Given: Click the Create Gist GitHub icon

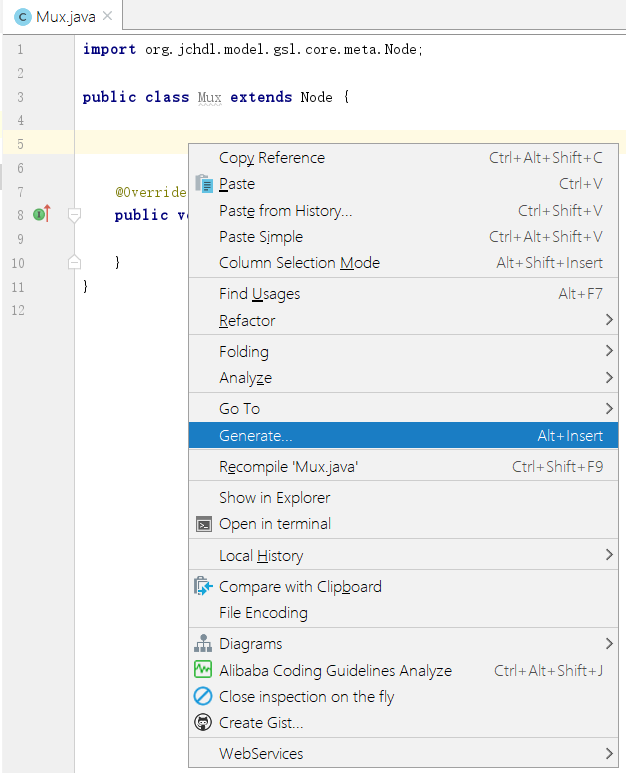Looking at the screenshot, I should [x=203, y=723].
